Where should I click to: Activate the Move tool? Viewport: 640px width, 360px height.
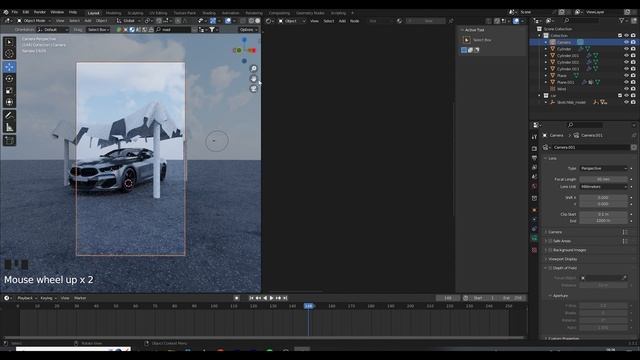click(9, 67)
